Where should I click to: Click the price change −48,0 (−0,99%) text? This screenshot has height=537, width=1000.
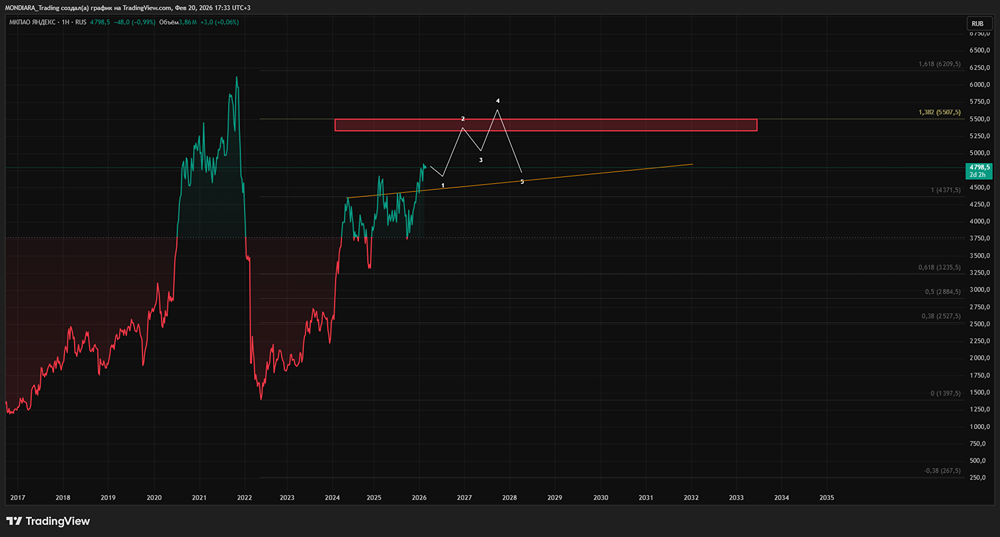[x=135, y=22]
